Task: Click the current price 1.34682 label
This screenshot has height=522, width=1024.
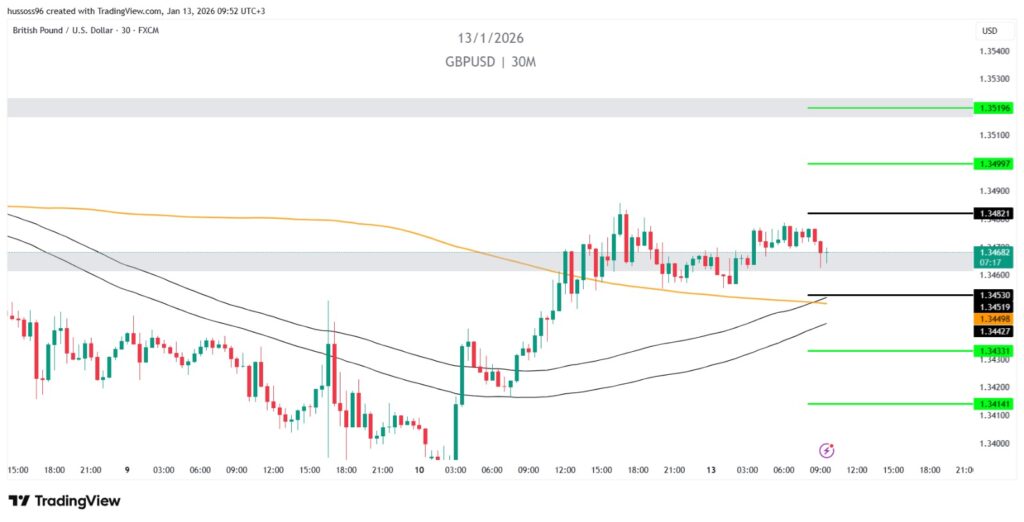Action: tap(996, 256)
